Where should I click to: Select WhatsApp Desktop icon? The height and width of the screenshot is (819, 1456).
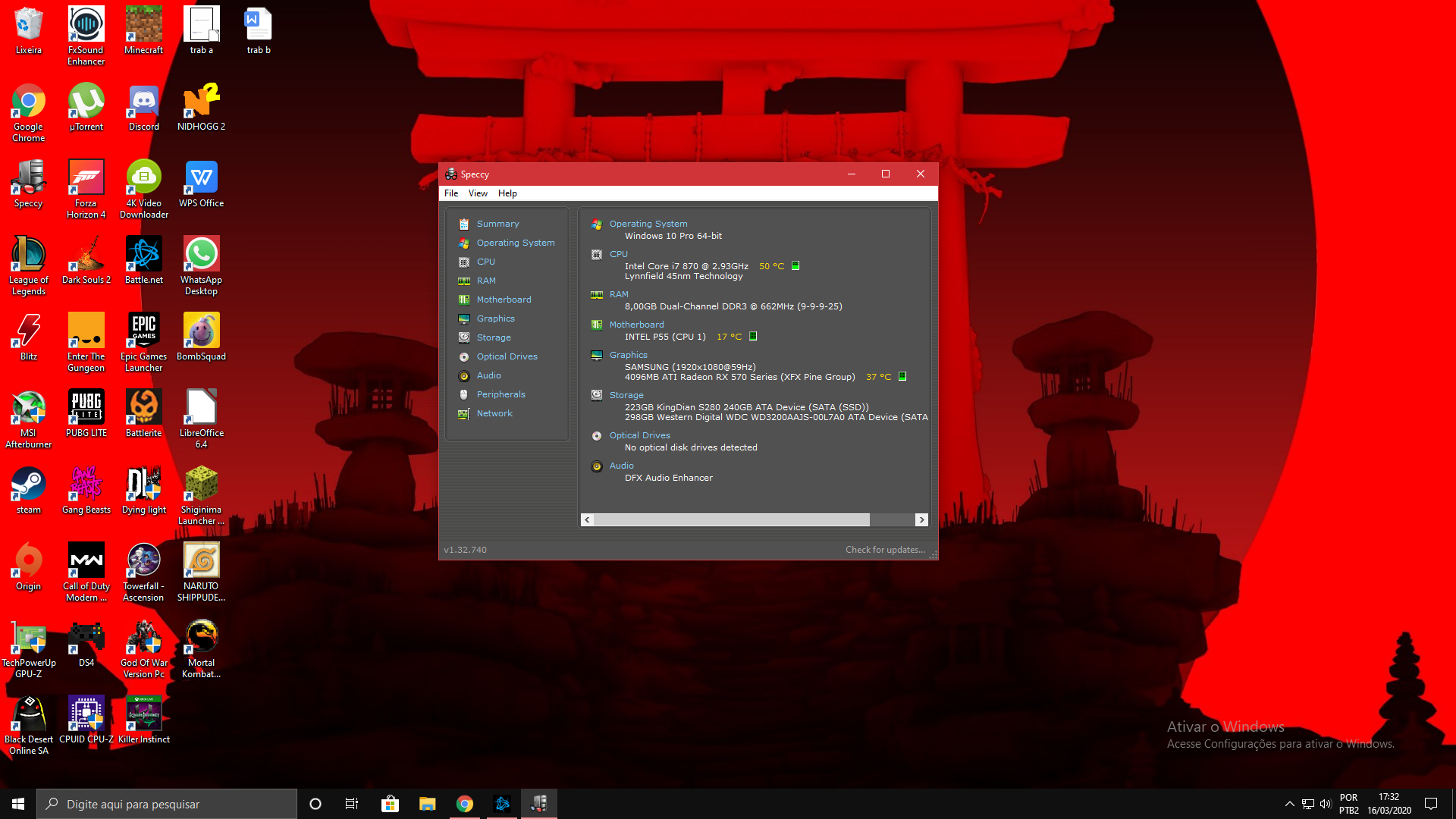[x=201, y=265]
